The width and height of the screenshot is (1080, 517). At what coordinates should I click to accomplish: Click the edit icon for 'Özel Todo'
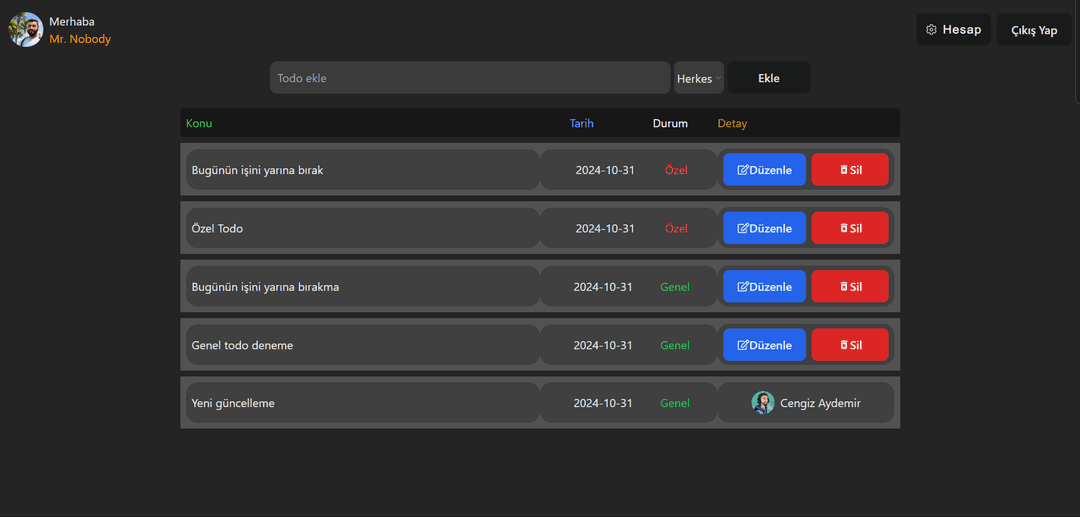click(x=743, y=228)
